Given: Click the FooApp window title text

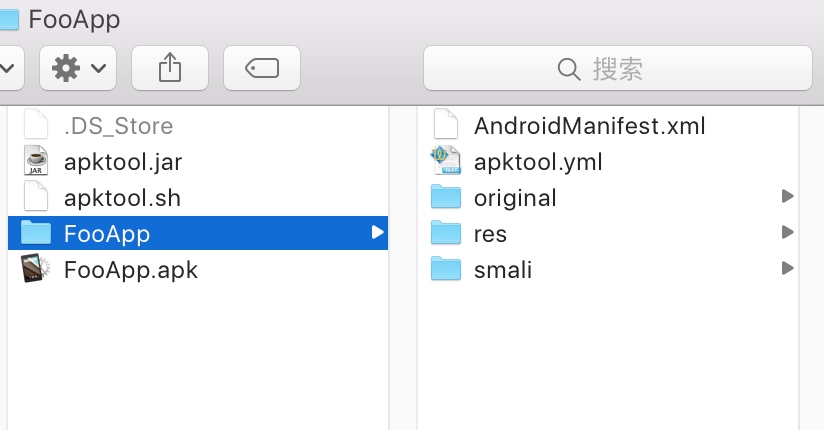Looking at the screenshot, I should coord(74,20).
